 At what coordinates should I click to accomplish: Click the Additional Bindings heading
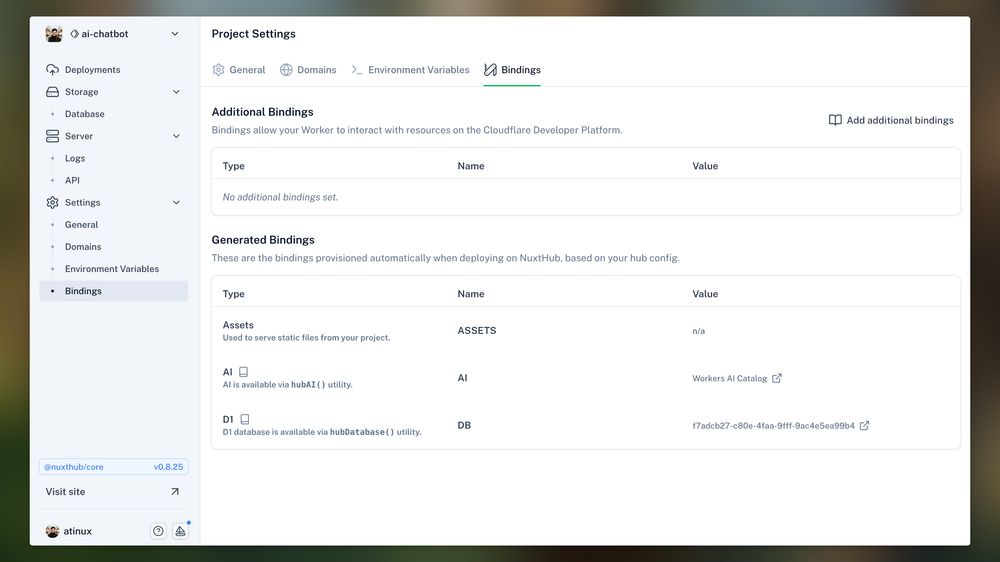point(262,112)
